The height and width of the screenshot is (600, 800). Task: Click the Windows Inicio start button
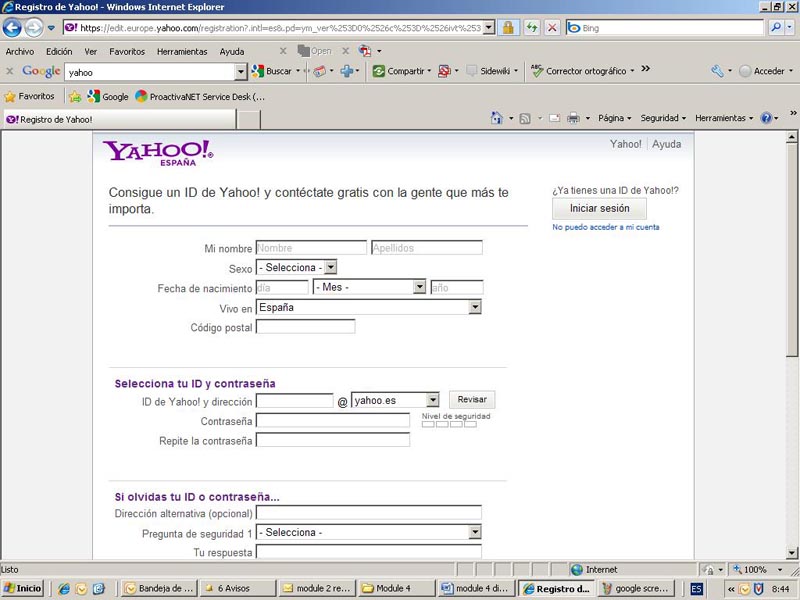pyautogui.click(x=23, y=588)
